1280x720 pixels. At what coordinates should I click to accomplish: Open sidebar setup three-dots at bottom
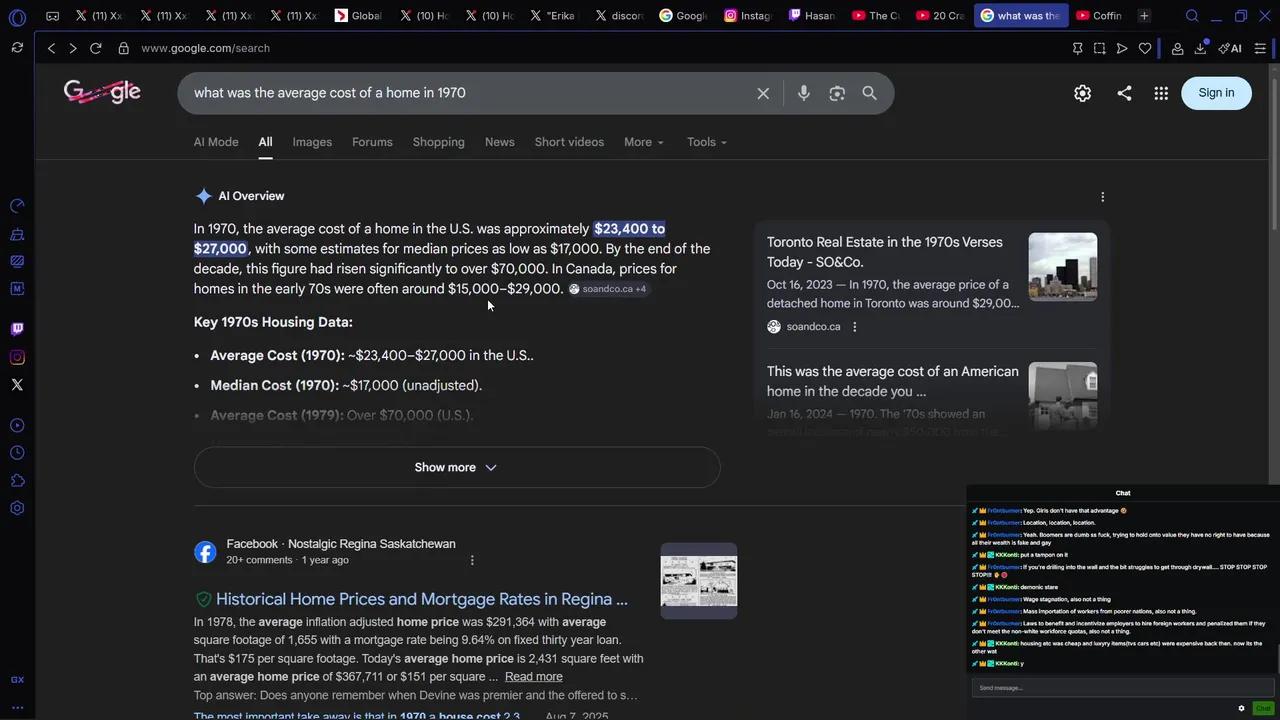click(x=17, y=707)
